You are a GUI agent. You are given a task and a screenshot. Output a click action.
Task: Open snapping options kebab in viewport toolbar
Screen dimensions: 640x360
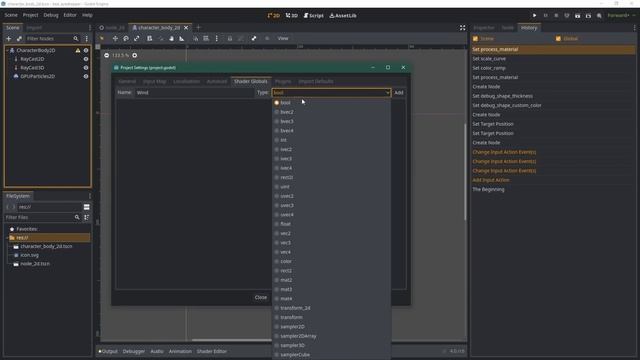click(217, 38)
